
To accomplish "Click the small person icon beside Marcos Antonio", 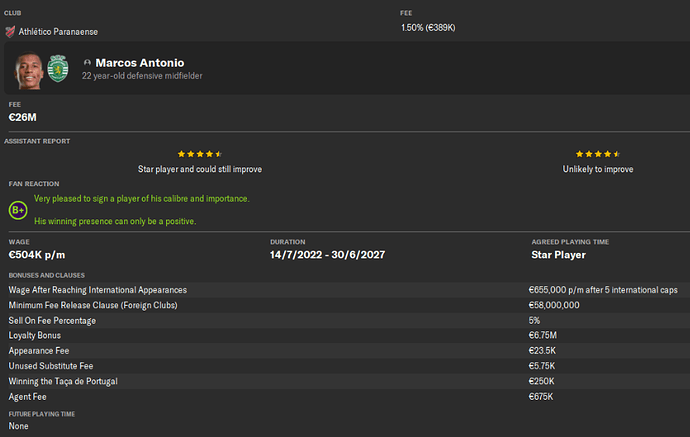I will pos(87,63).
